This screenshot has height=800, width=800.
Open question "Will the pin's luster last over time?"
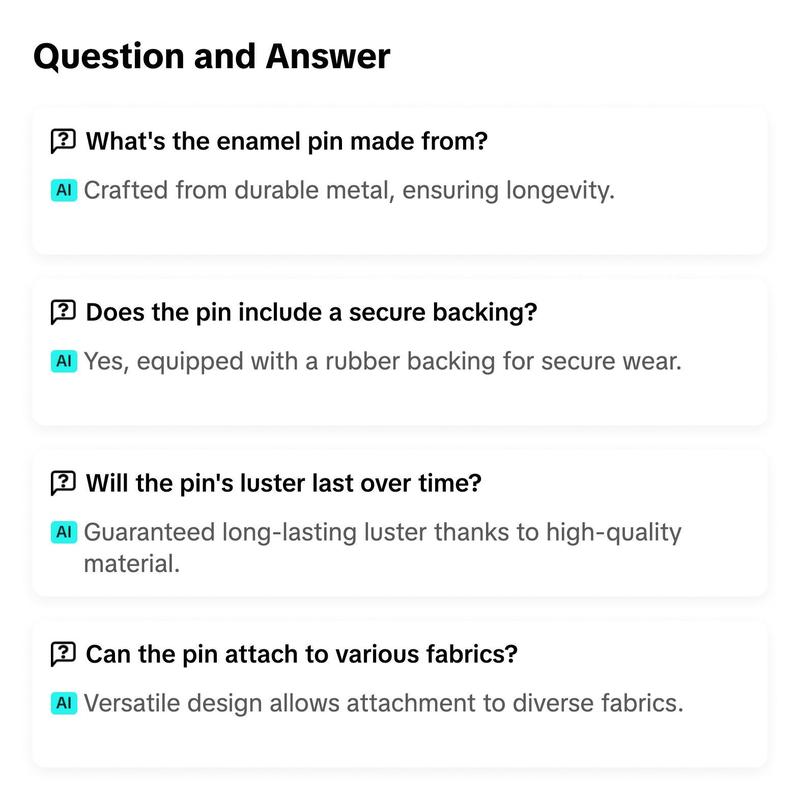tap(284, 483)
